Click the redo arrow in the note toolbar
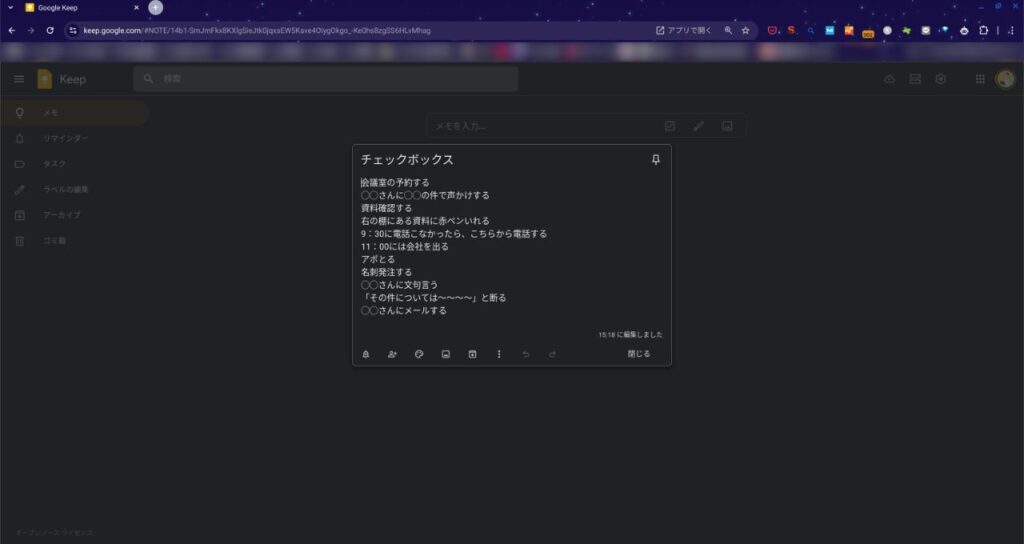Image resolution: width=1024 pixels, height=544 pixels. pos(552,354)
